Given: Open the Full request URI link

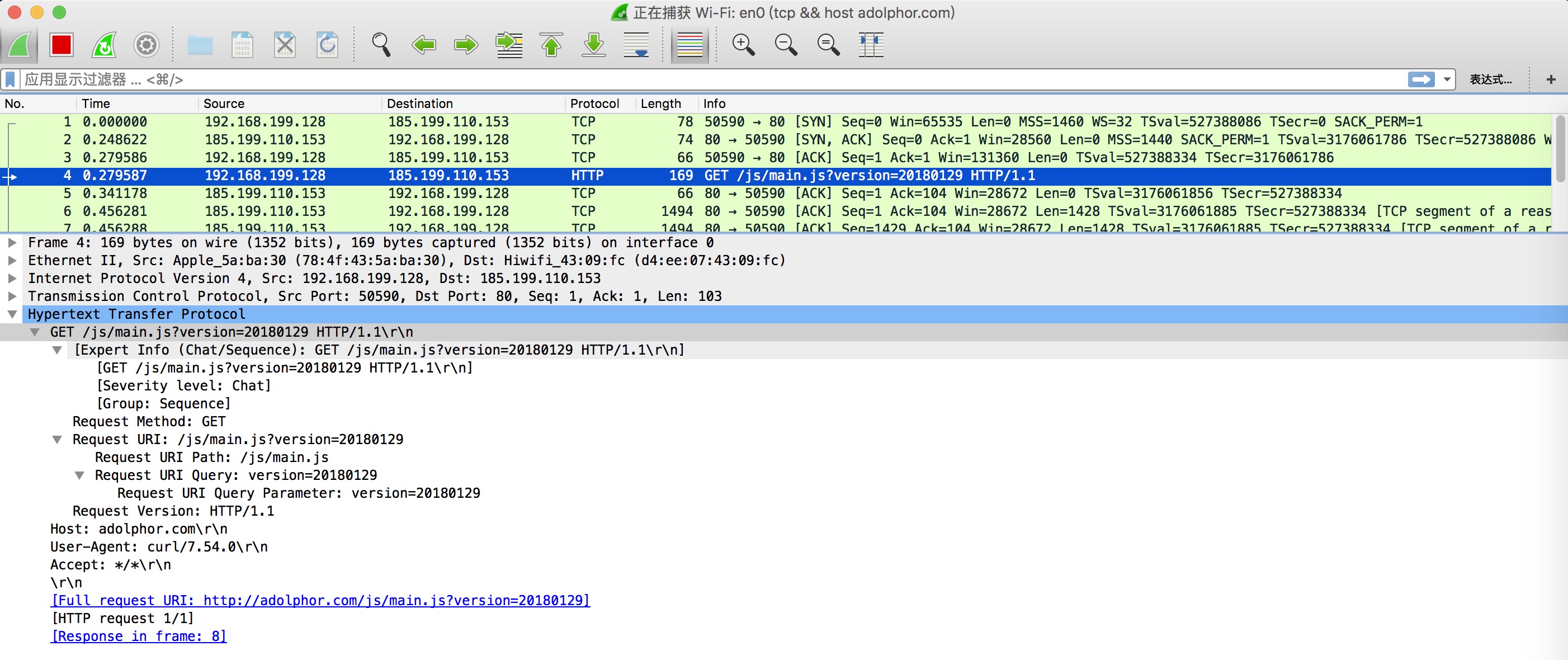Looking at the screenshot, I should click(x=320, y=601).
